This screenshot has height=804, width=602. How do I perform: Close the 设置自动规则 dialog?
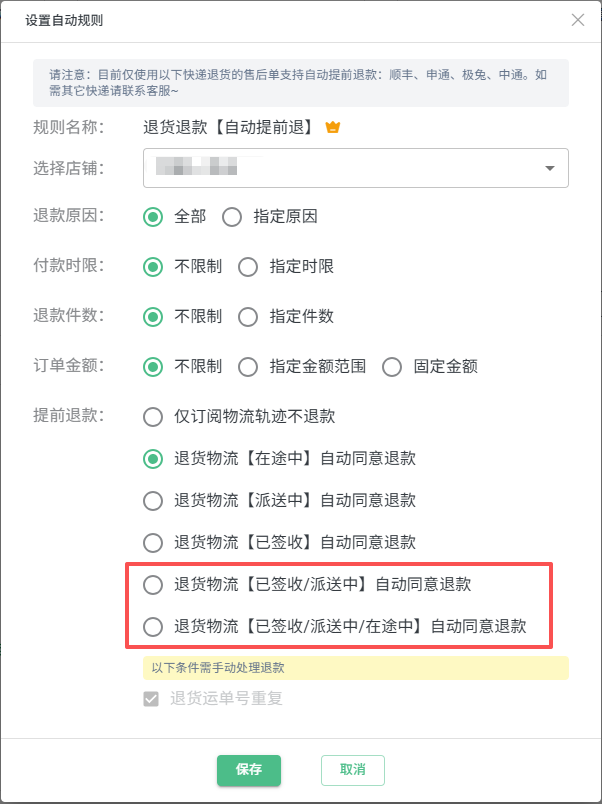[x=577, y=20]
